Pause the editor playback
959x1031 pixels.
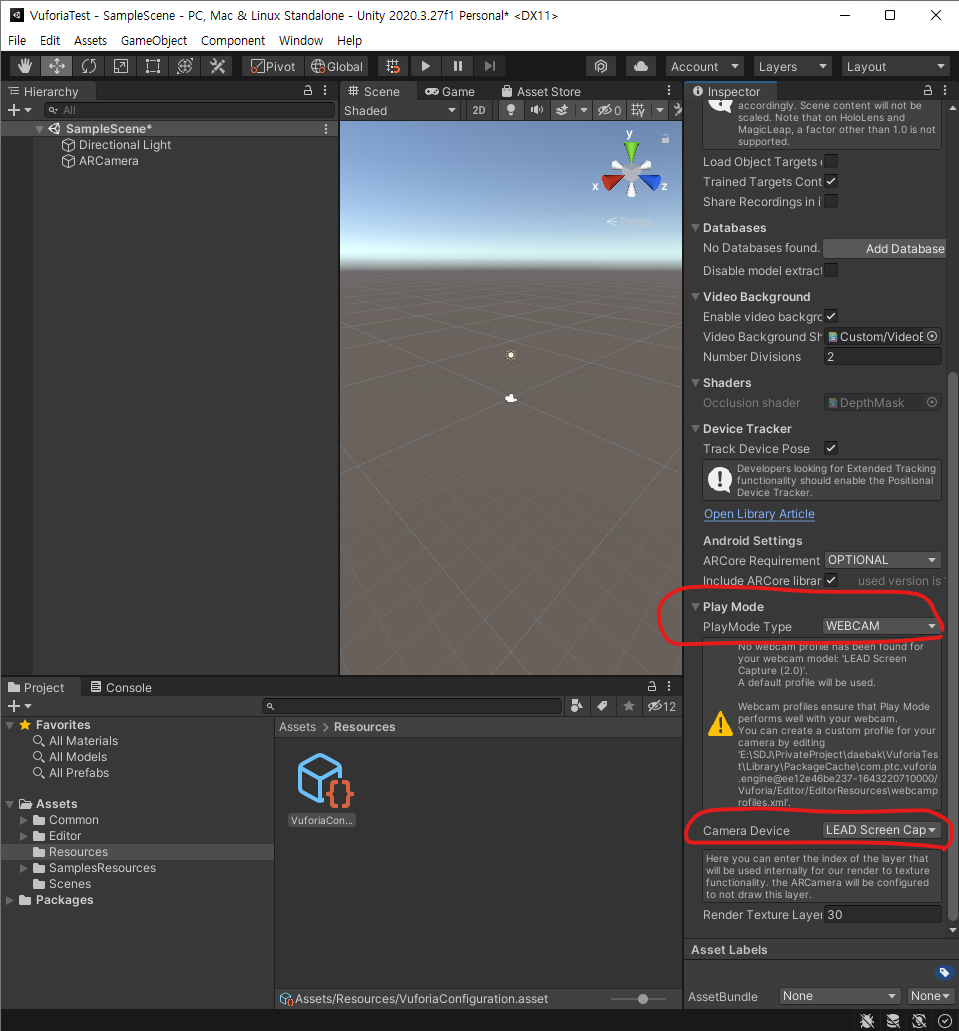pos(458,66)
